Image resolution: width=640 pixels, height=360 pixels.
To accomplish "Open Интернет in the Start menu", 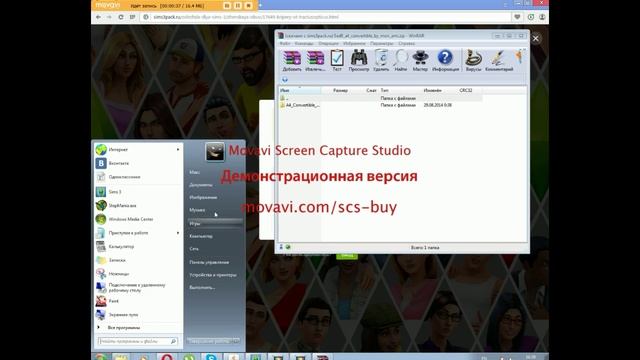I will pyautogui.click(x=138, y=149).
